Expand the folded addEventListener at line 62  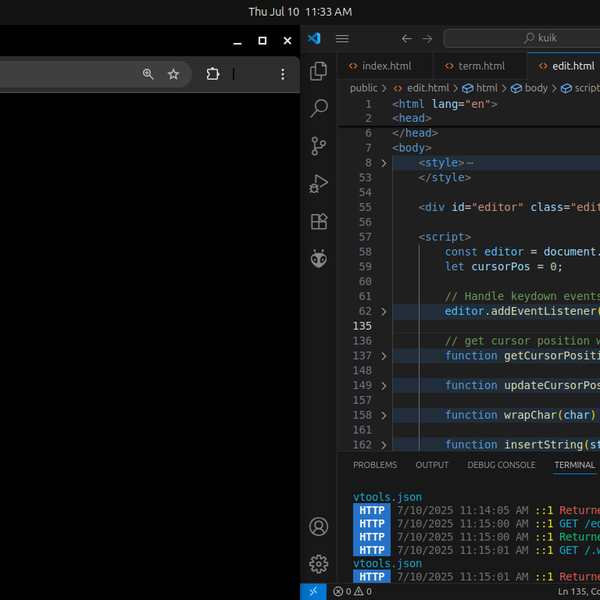pos(383,311)
